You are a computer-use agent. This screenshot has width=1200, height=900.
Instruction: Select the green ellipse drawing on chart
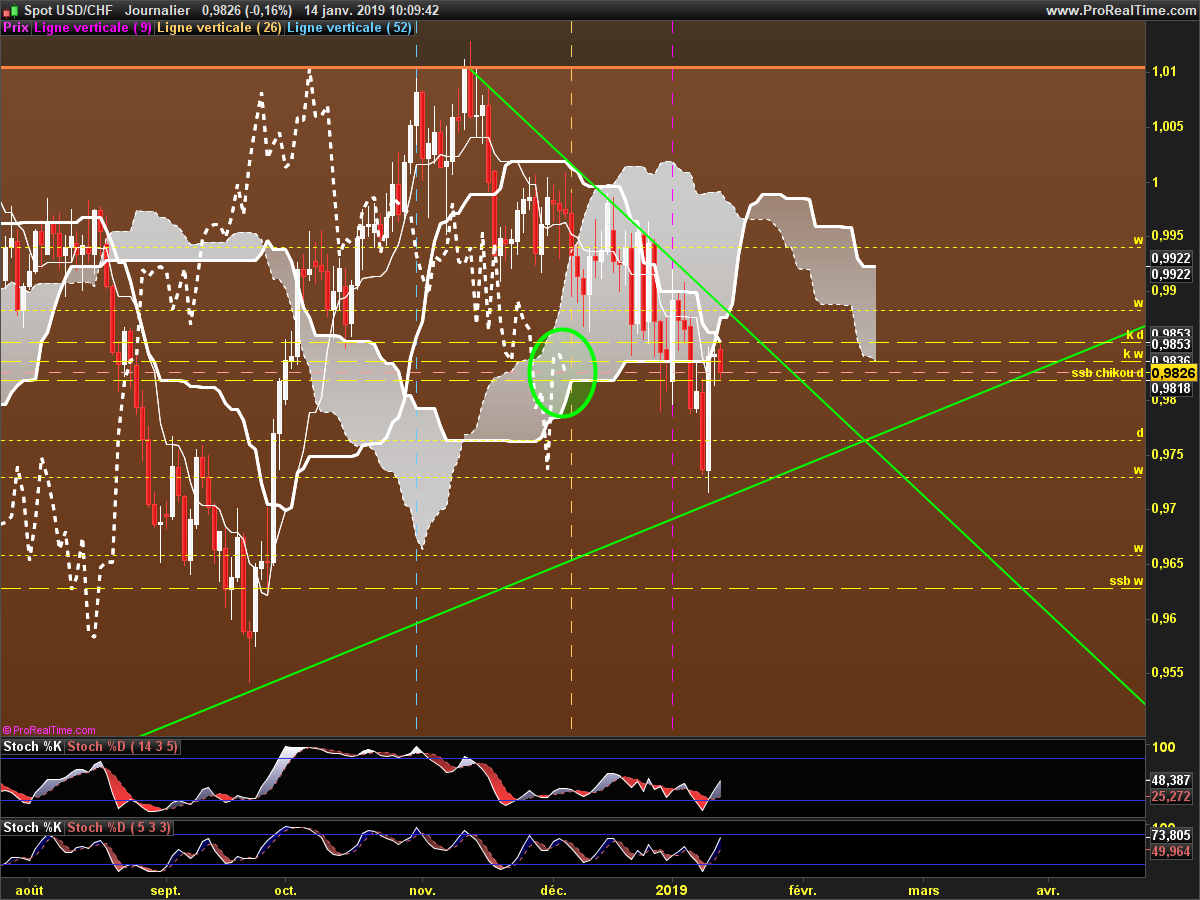593,372
